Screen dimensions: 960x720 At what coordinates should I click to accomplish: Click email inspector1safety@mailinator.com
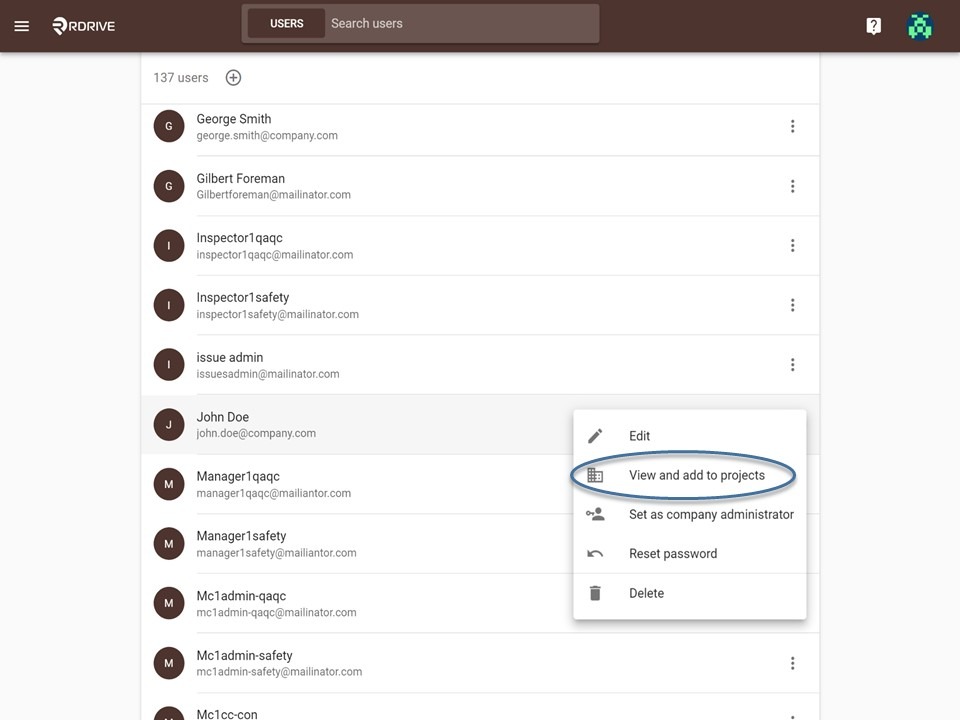coord(277,314)
